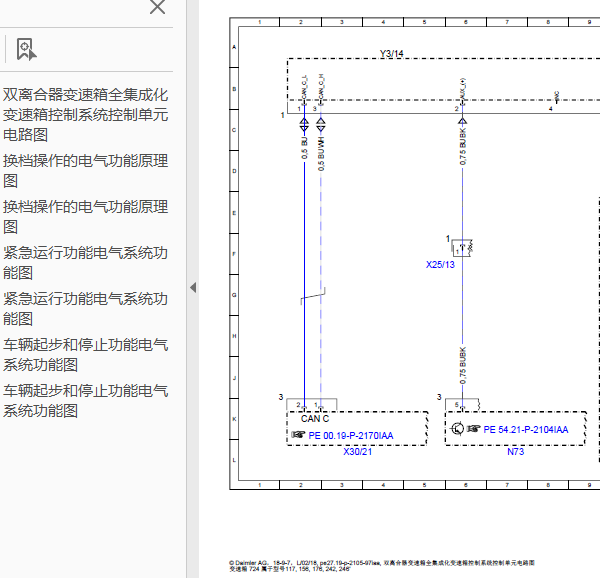The image size is (600, 578).
Task: Follow link PE 00.19-P-2170IAA
Action: [x=351, y=436]
